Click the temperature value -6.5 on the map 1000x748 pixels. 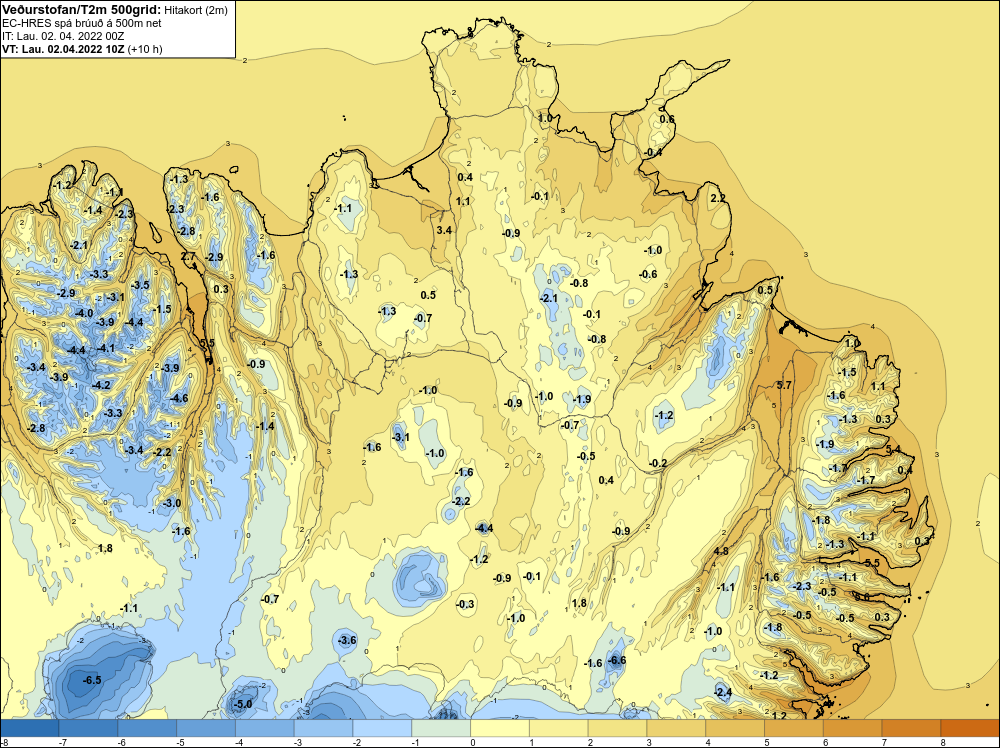point(92,680)
